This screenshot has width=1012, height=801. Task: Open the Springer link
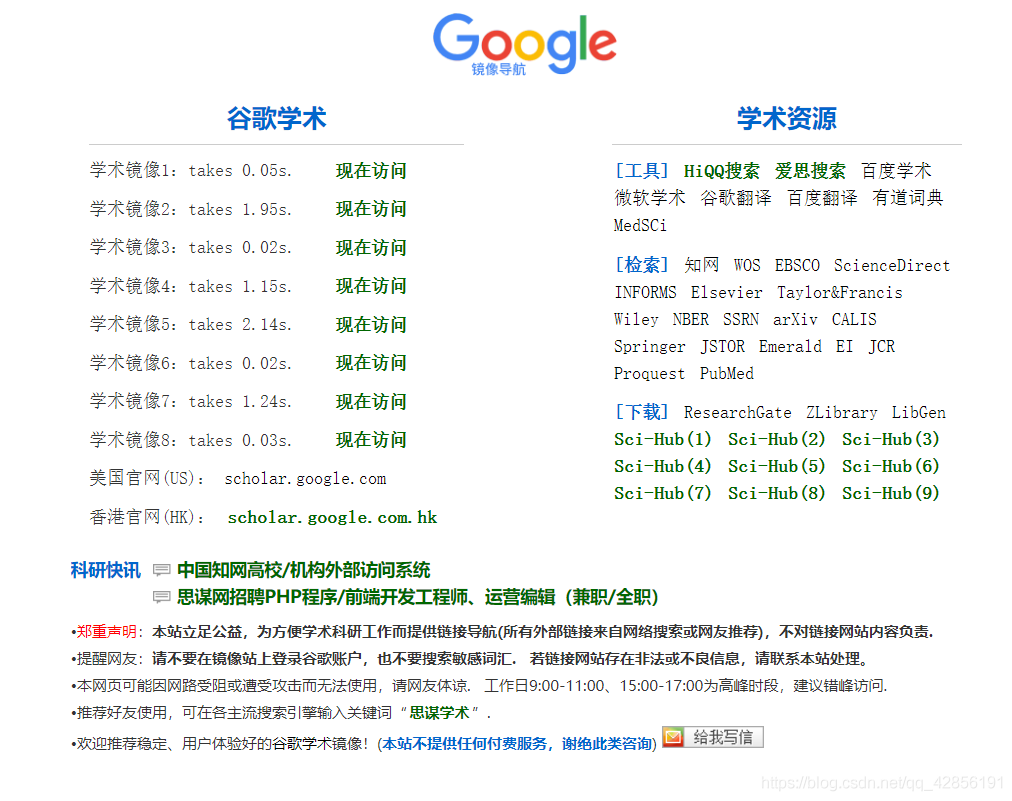tap(649, 347)
